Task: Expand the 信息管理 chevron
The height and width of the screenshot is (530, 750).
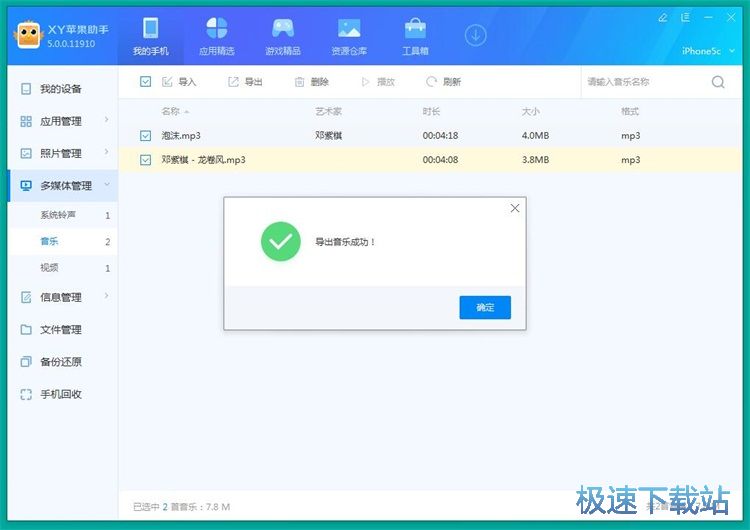Action: (106, 296)
